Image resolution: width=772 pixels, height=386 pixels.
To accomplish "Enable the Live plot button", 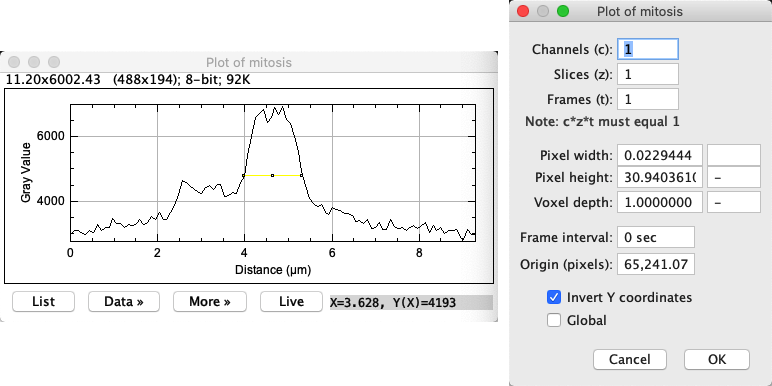I will [291, 301].
